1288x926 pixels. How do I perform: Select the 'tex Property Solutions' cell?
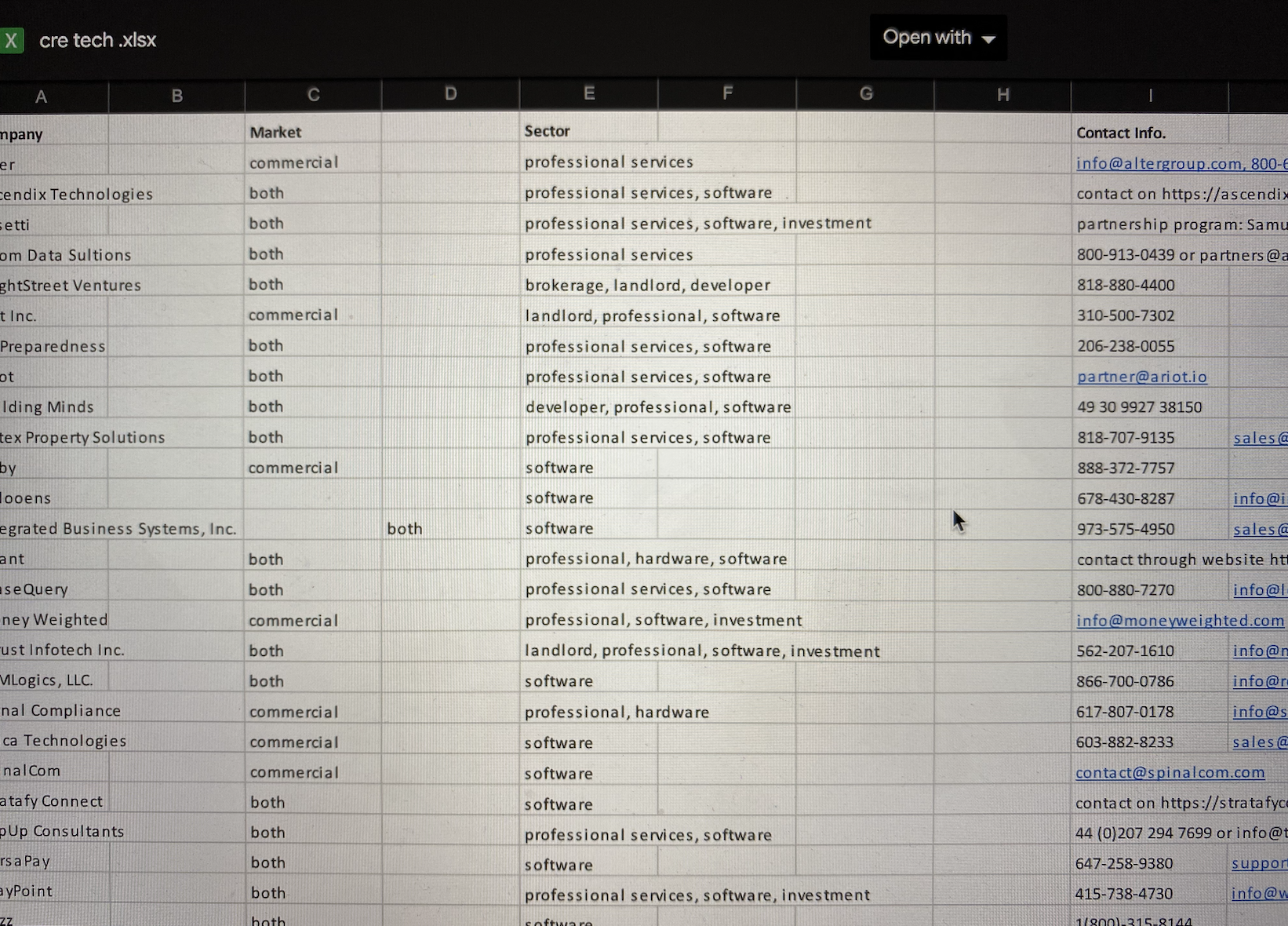click(82, 437)
